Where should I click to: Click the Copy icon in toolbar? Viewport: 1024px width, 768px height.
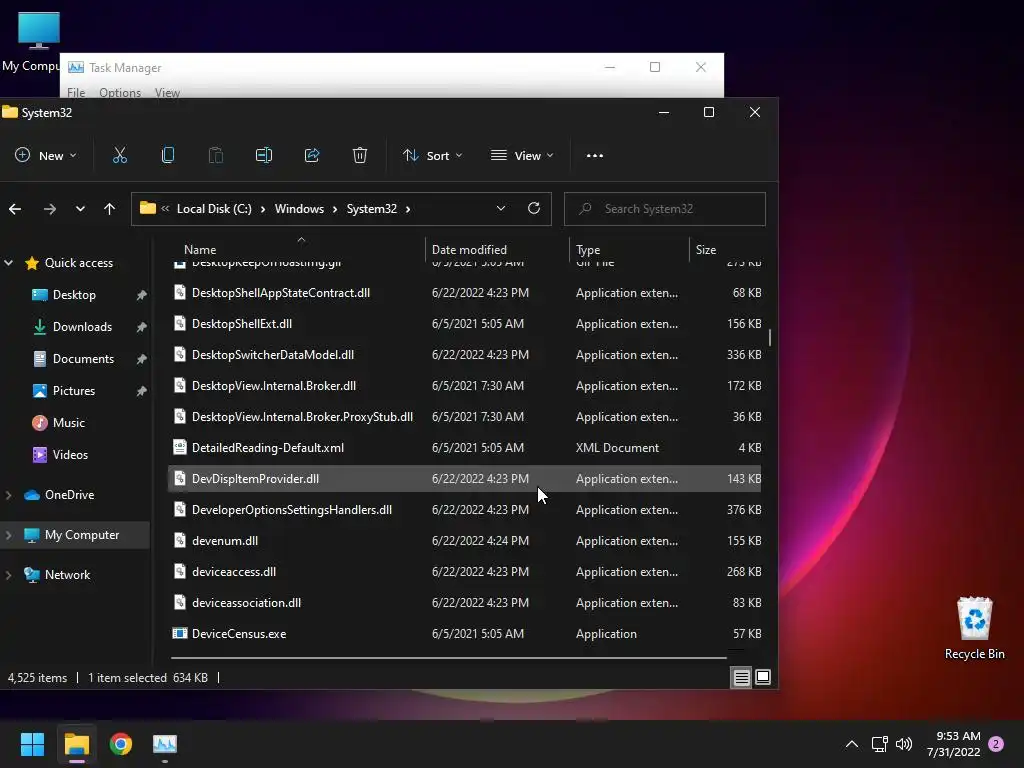[168, 155]
